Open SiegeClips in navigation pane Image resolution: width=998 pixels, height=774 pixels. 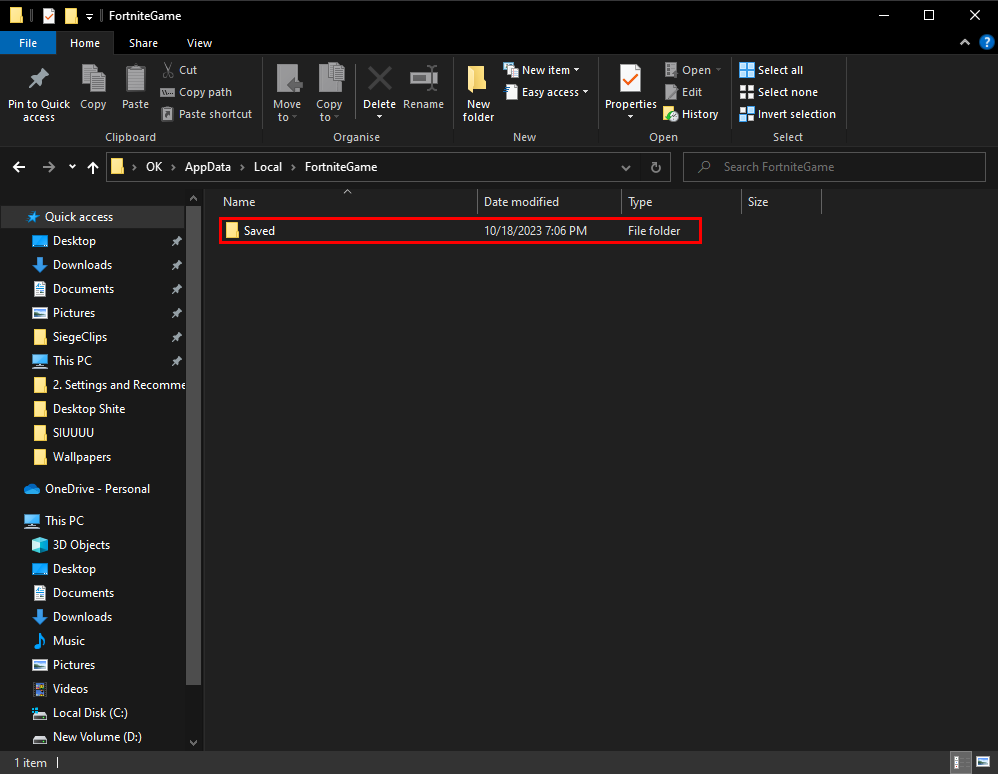tap(80, 337)
